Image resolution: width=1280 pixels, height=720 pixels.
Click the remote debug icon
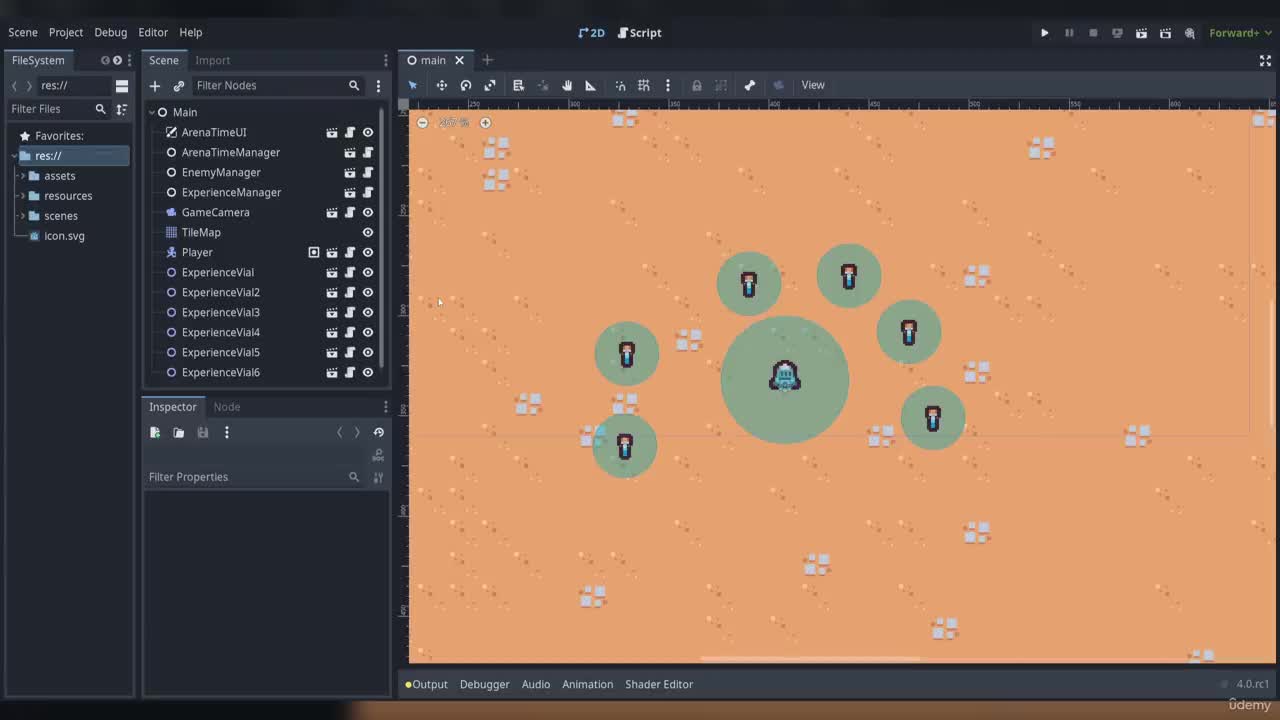click(1117, 33)
